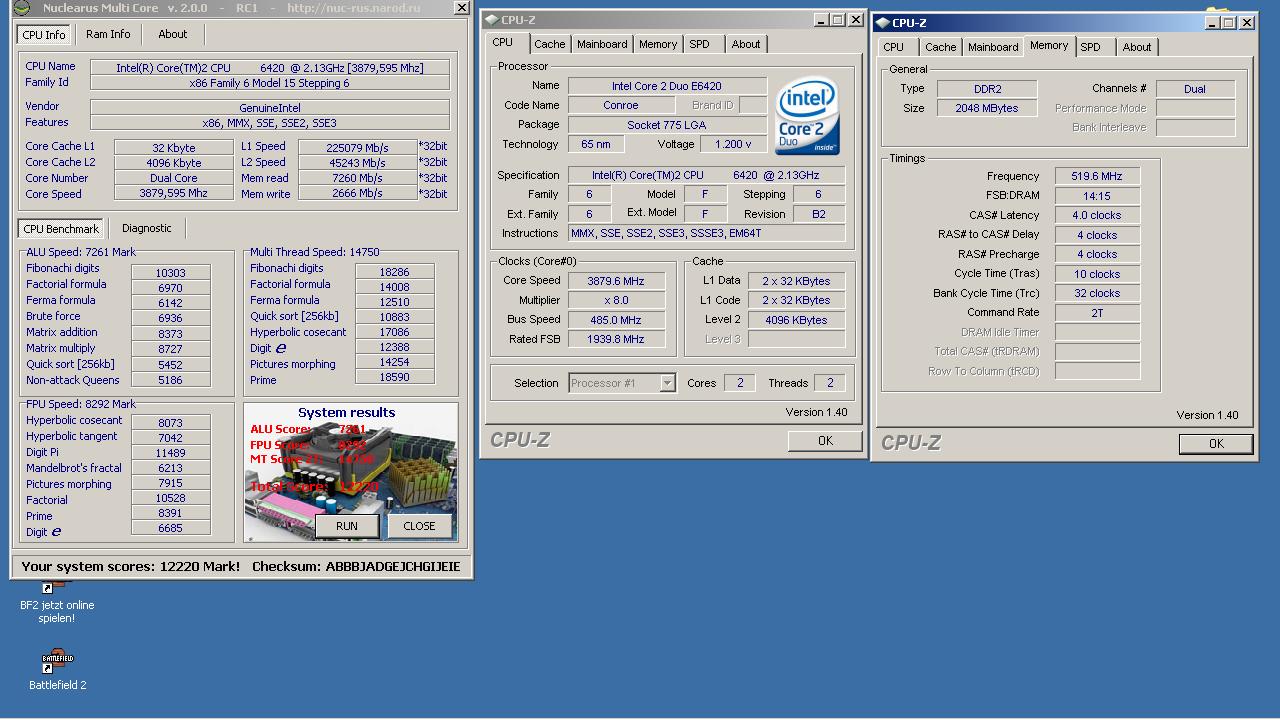Open Memory tab in first CPU-Z window

tap(658, 44)
